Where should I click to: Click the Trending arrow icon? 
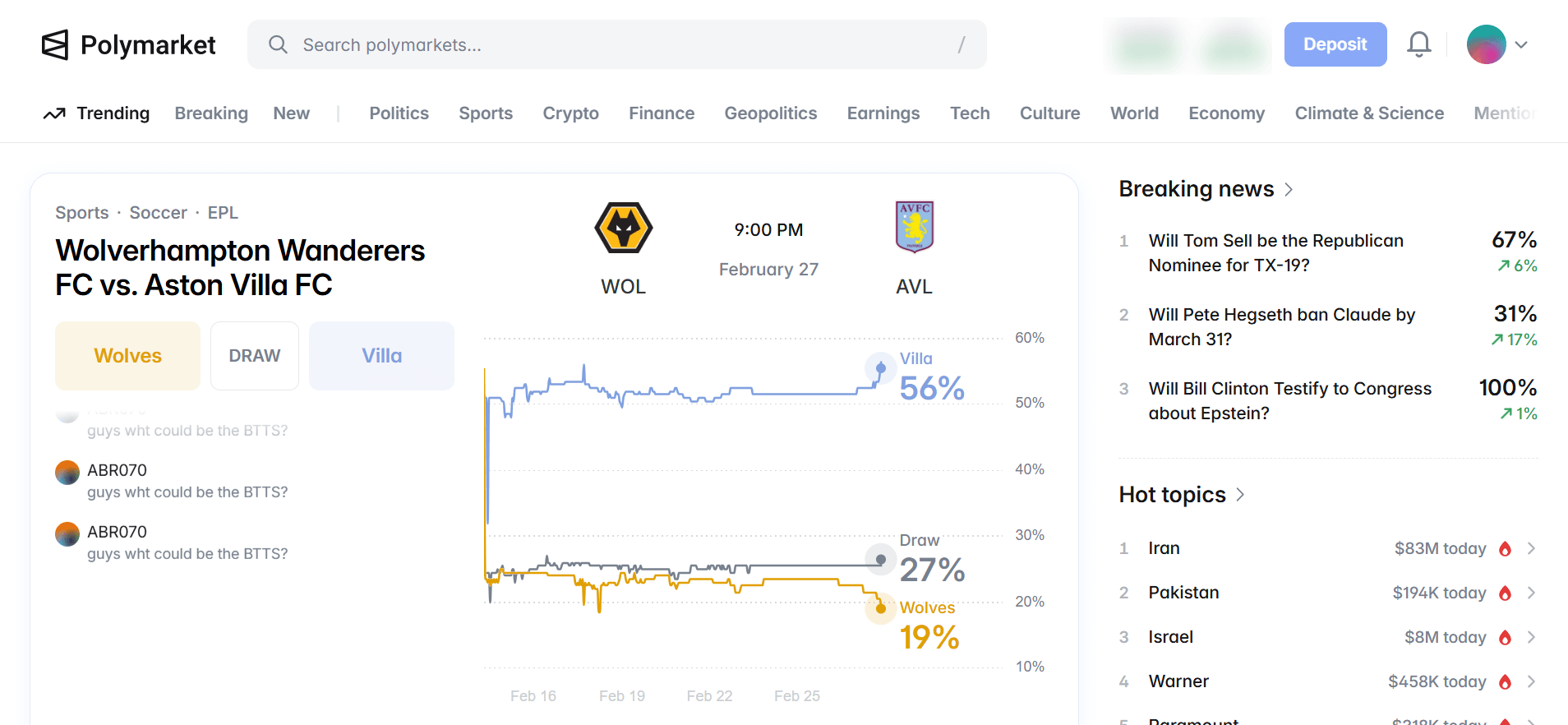click(x=54, y=114)
